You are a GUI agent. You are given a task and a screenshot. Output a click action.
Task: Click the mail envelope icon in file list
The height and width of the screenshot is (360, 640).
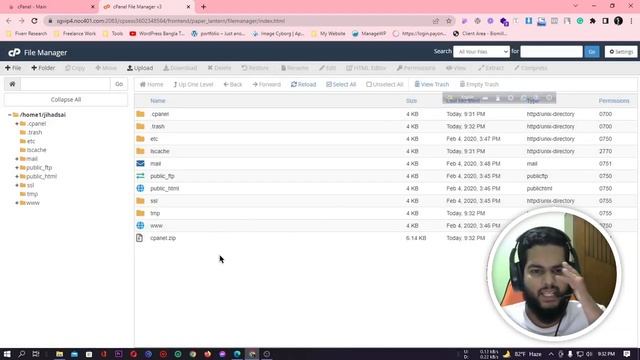140,163
